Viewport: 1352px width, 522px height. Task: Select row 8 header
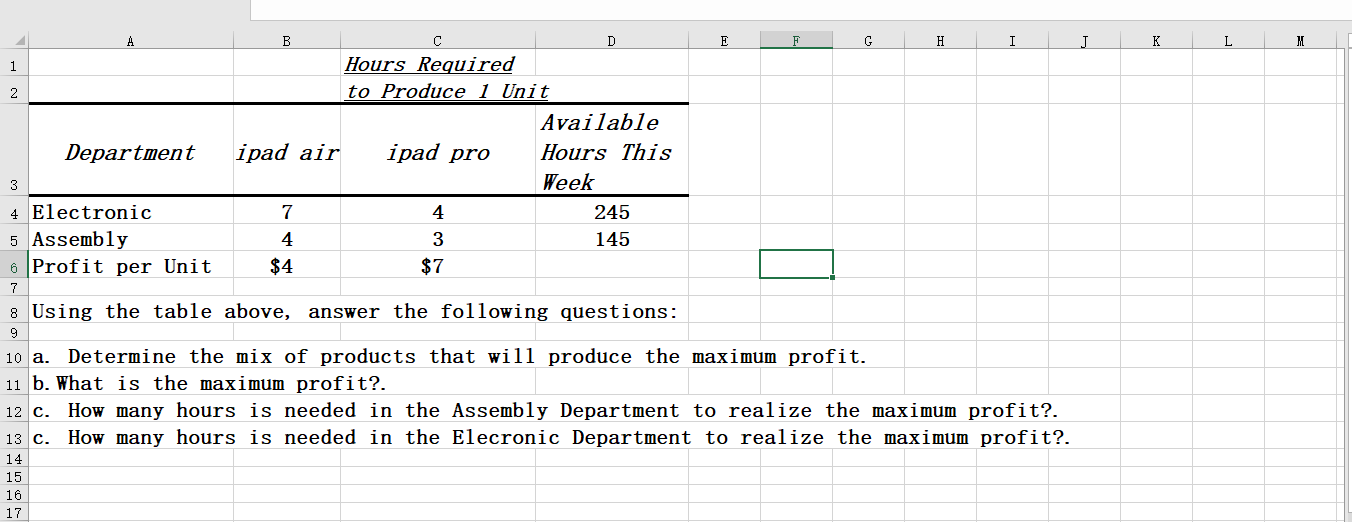(15, 311)
